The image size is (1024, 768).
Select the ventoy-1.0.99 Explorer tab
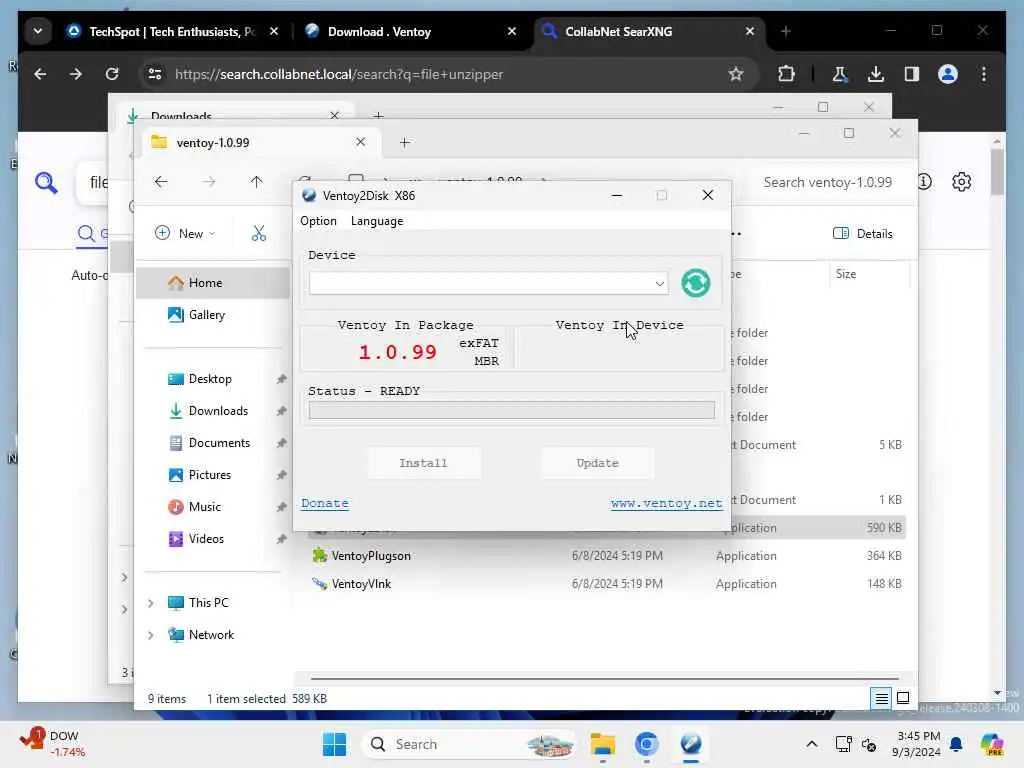coord(259,142)
